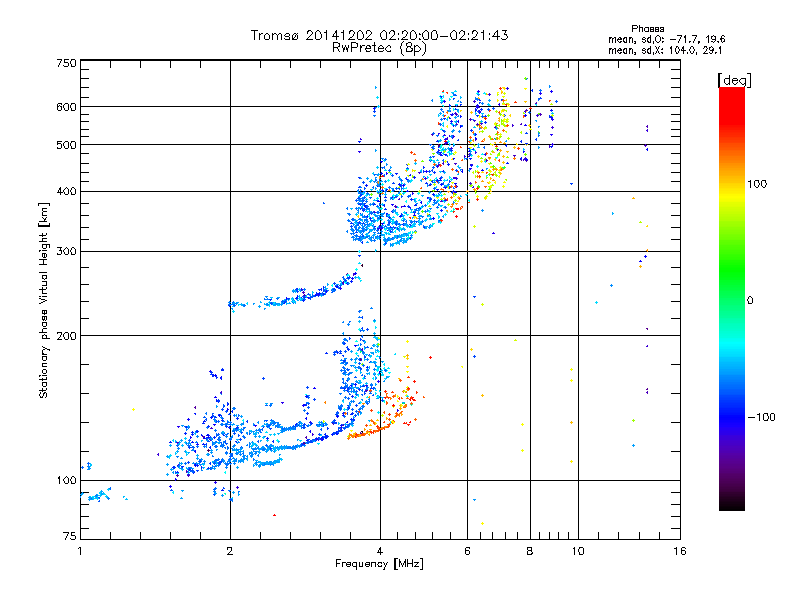The width and height of the screenshot is (800, 600).
Task: Click the y-axis tick label '75'
Action: pyautogui.click(x=70, y=536)
